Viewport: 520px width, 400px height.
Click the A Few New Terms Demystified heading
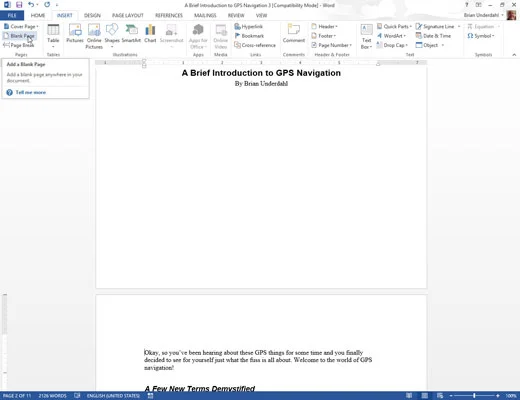(x=200, y=389)
